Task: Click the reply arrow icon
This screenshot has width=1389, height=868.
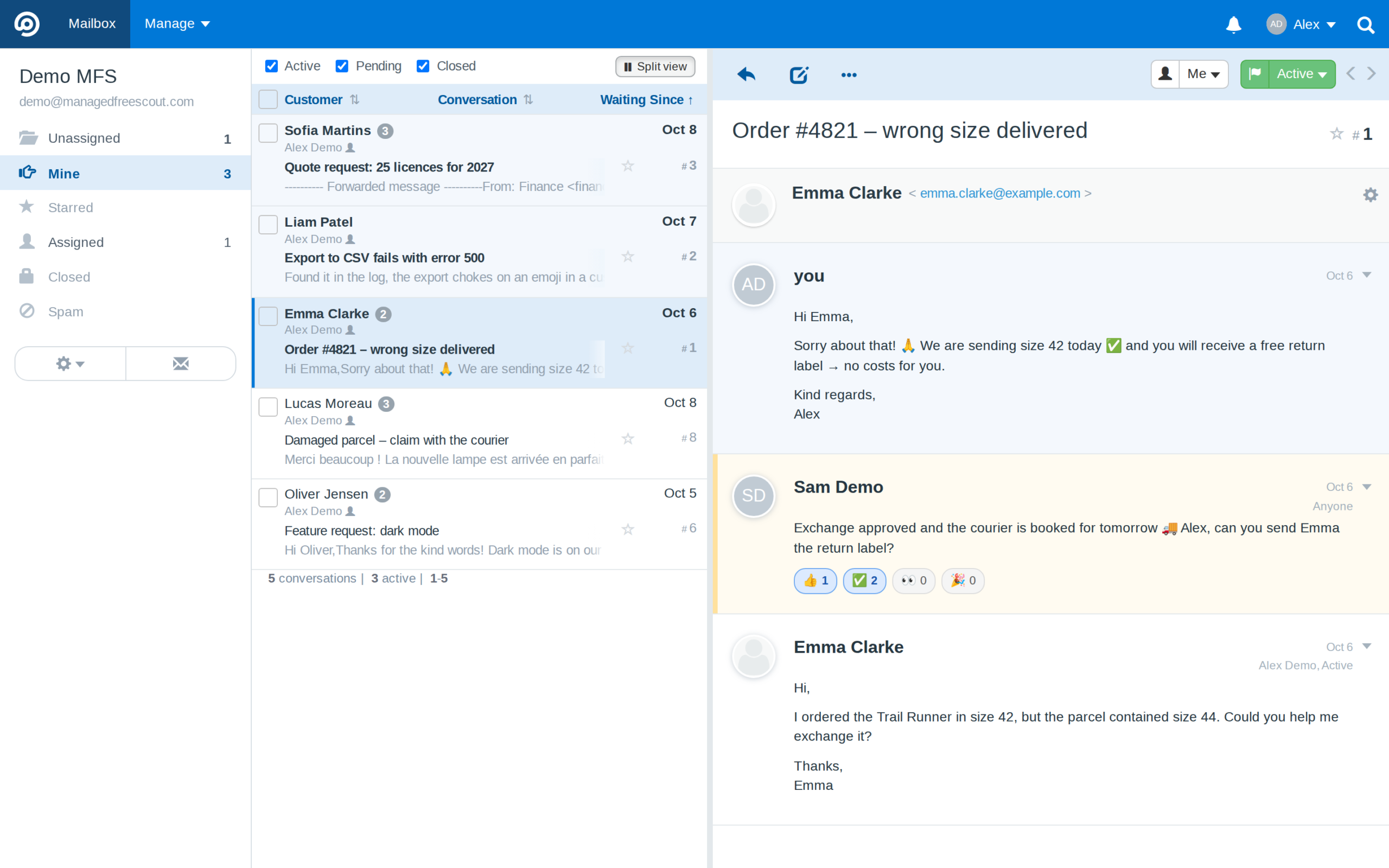Action: click(746, 74)
